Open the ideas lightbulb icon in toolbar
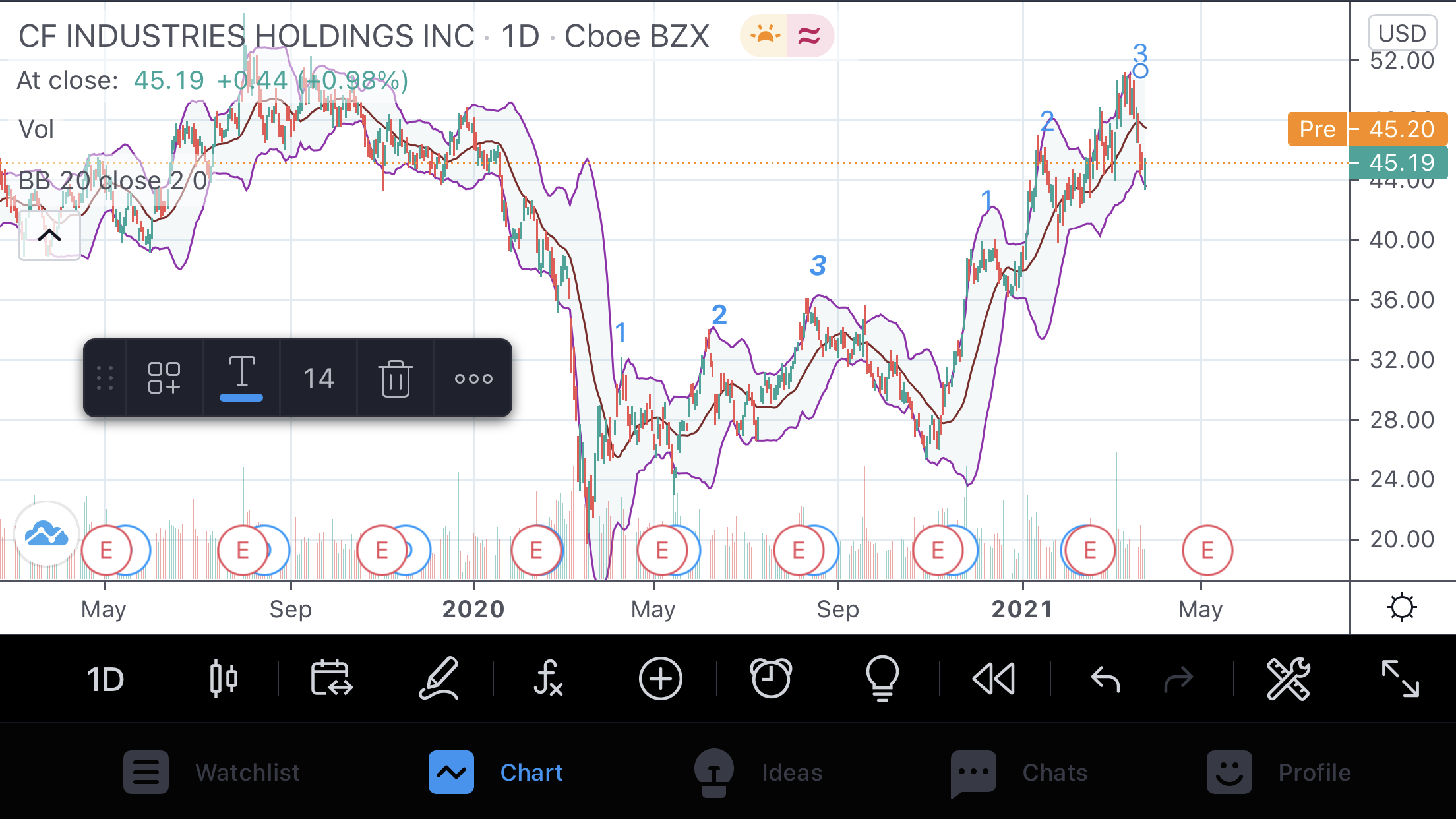Screen dimensions: 1456x819 tap(882, 679)
